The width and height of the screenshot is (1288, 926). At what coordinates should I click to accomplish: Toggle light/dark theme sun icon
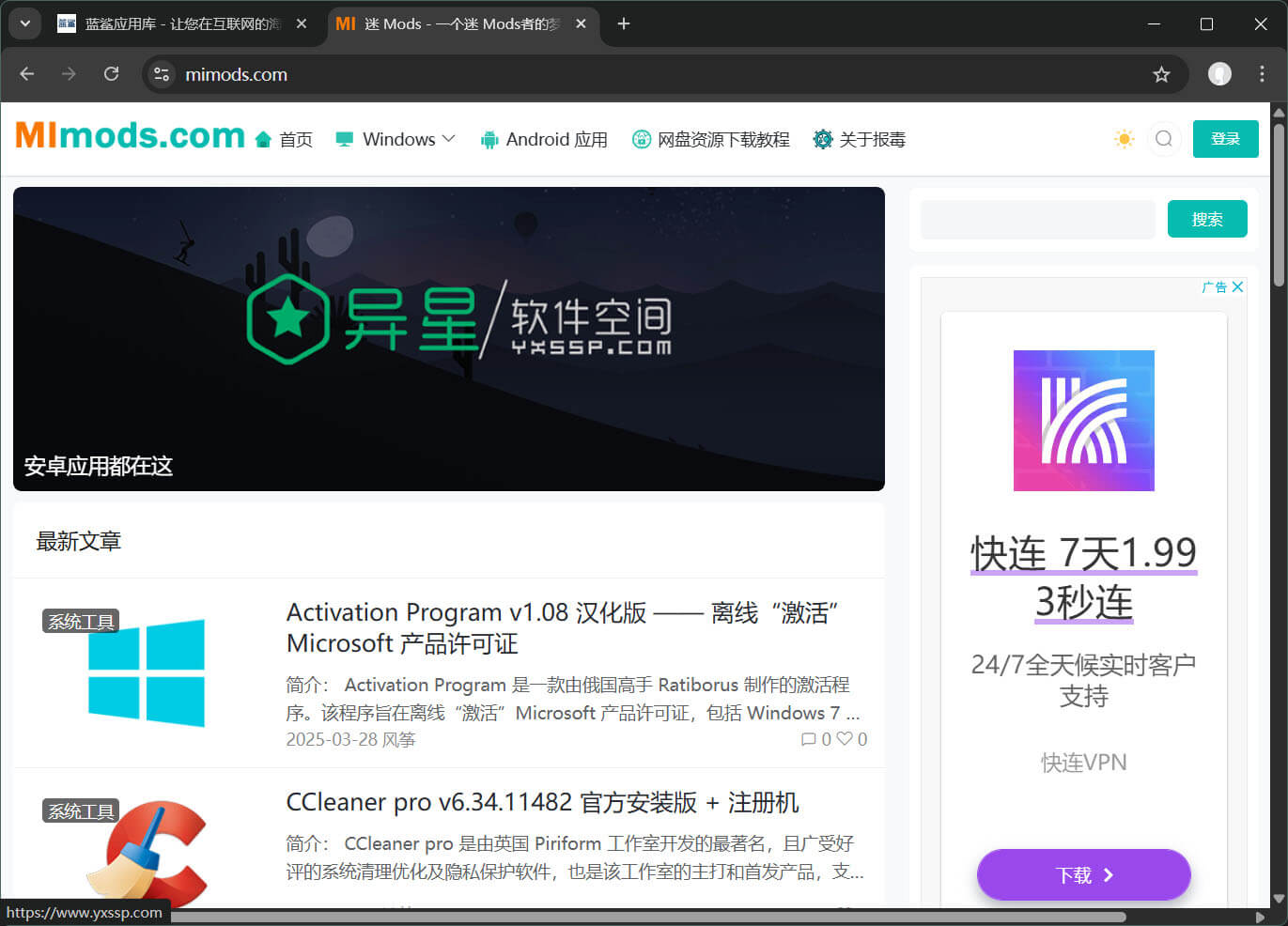tap(1124, 139)
